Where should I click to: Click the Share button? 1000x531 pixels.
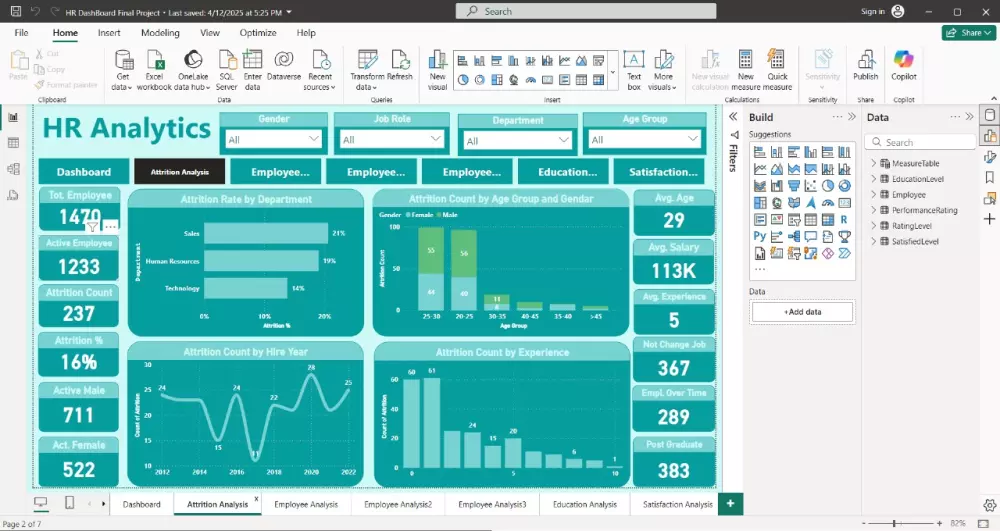pos(969,33)
